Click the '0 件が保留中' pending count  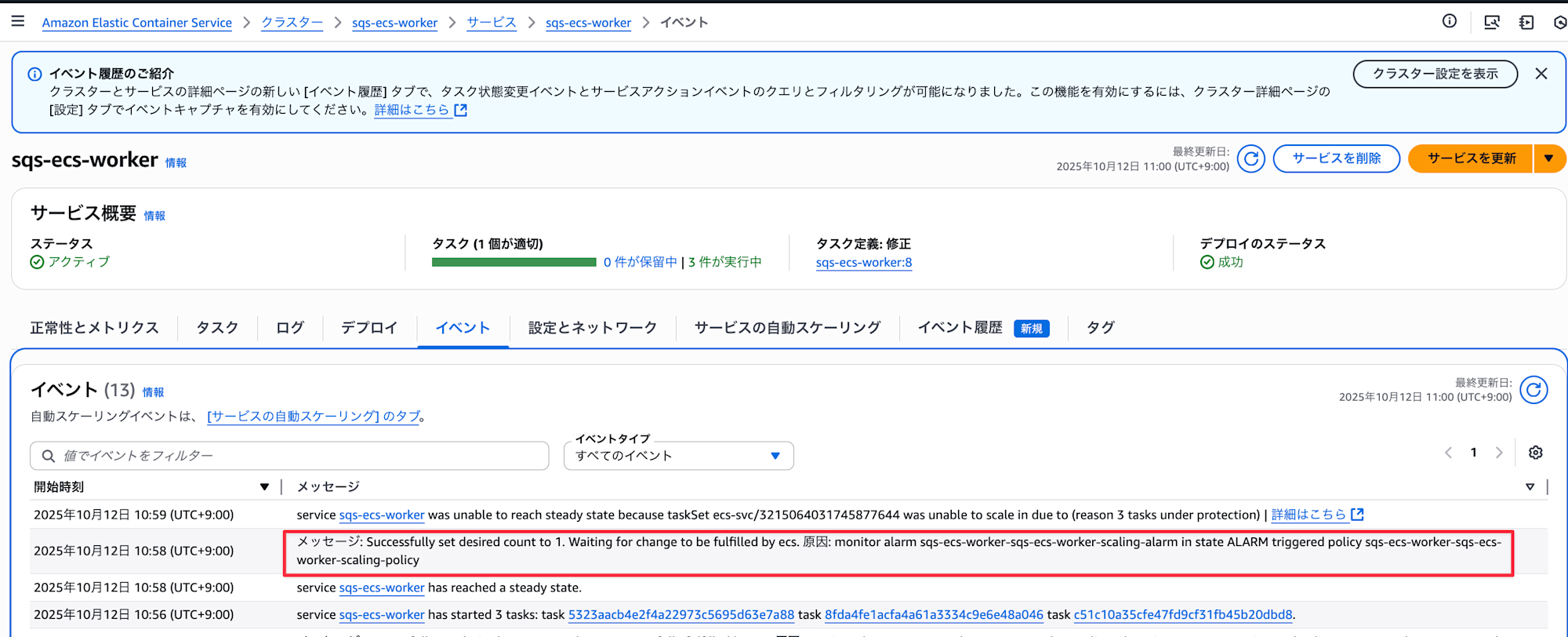(640, 262)
